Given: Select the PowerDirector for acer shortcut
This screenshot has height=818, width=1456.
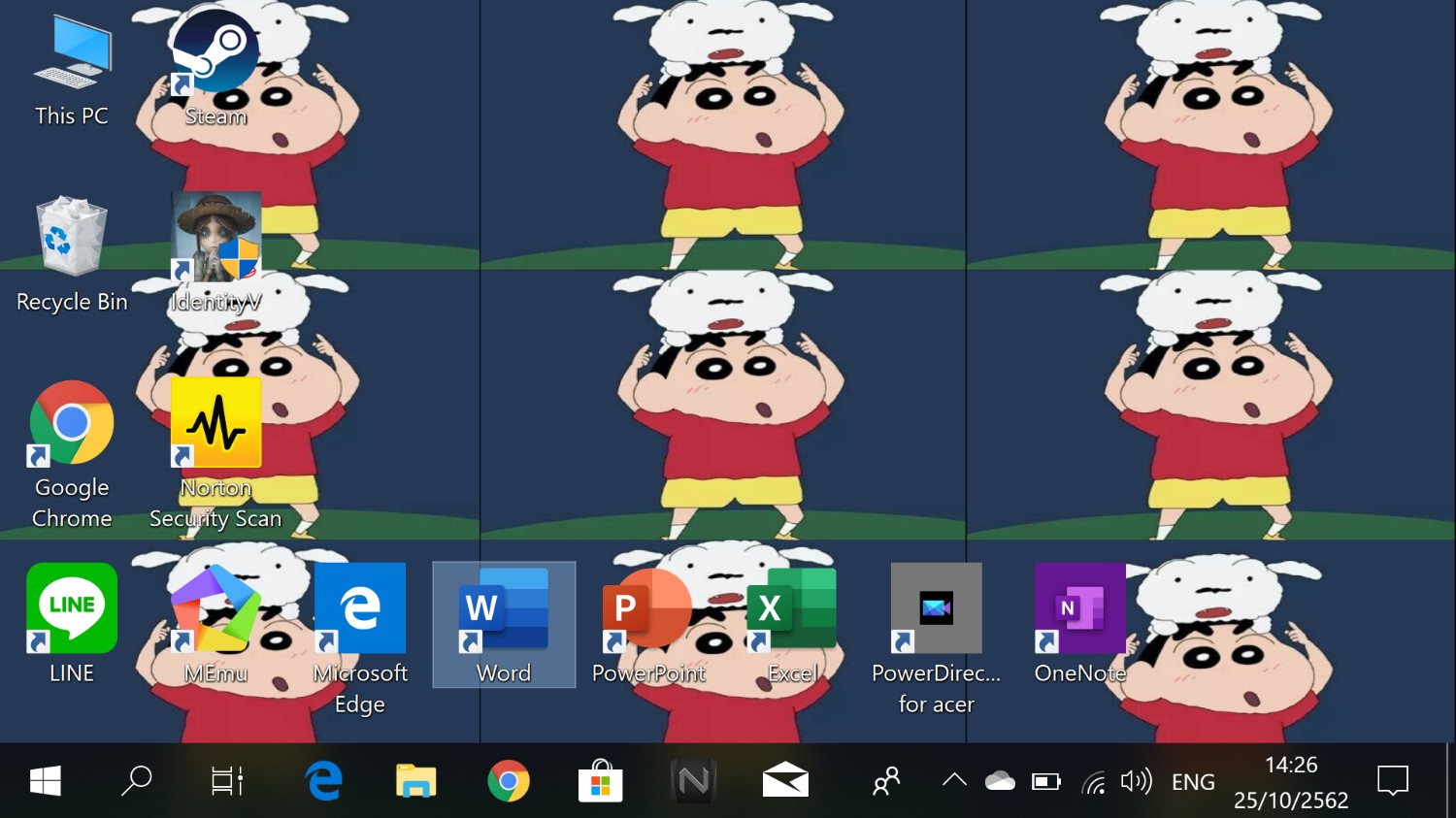Looking at the screenshot, I should click(x=936, y=639).
